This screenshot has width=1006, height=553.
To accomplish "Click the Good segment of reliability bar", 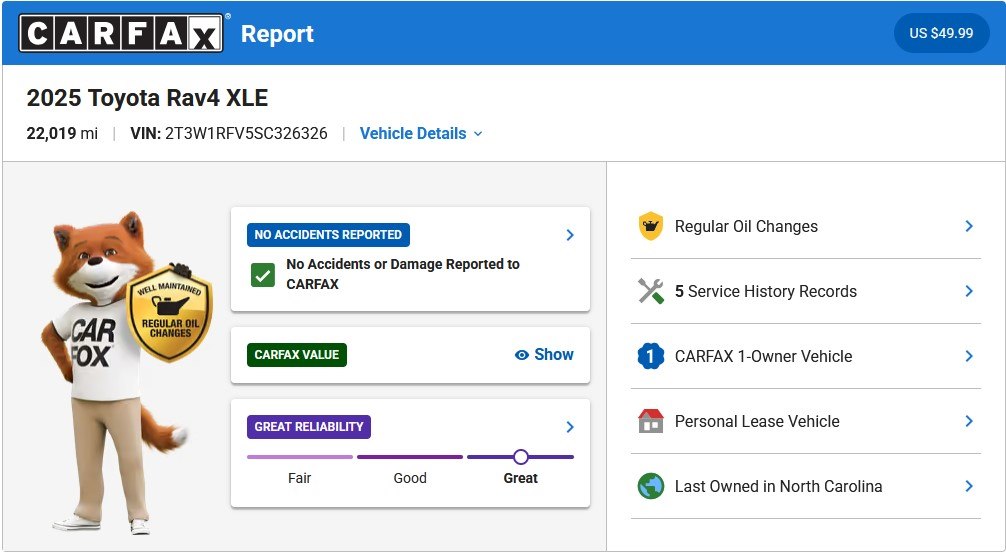I will point(410,457).
